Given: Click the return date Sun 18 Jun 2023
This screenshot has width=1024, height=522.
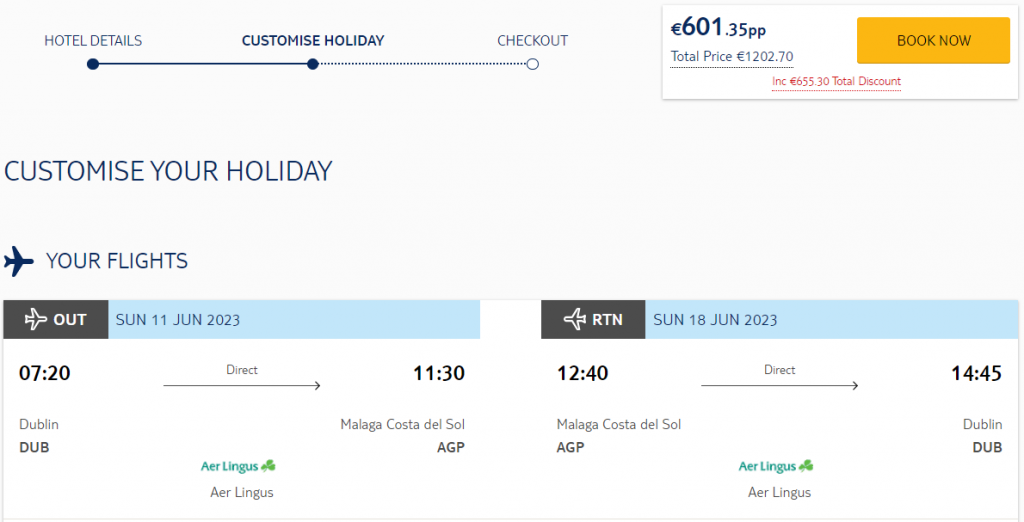Looking at the screenshot, I should coord(715,320).
